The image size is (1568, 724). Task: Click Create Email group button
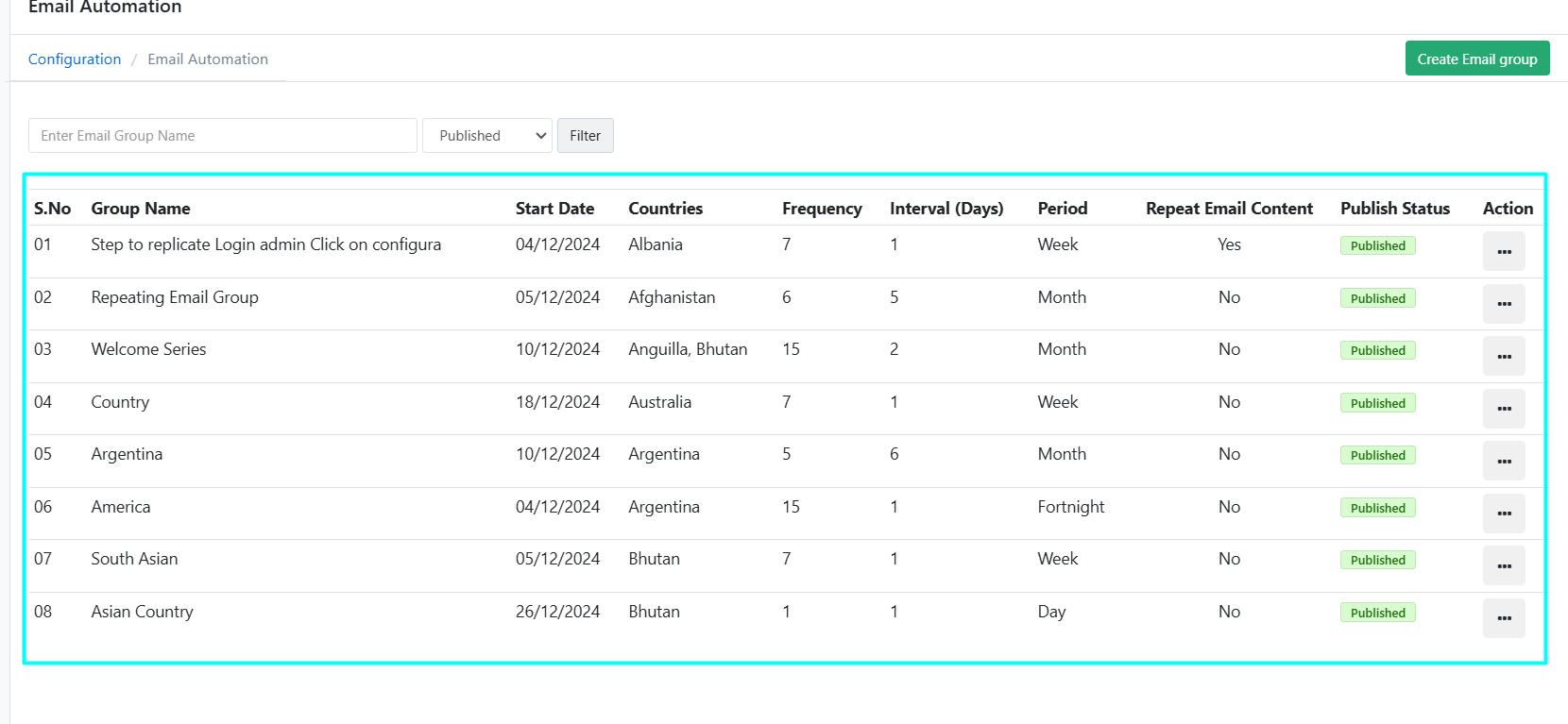click(1476, 59)
